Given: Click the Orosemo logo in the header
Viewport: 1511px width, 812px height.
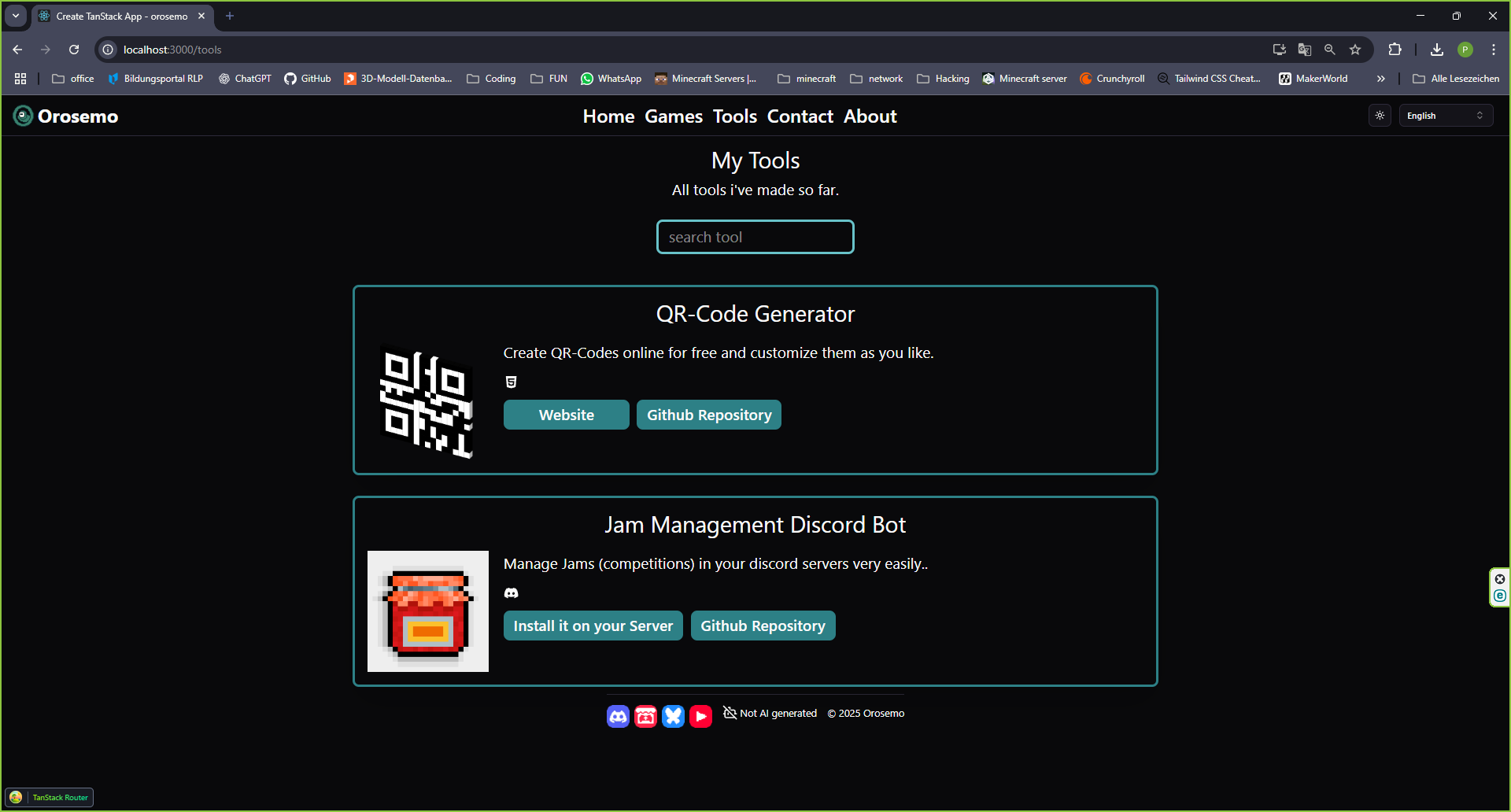Looking at the screenshot, I should [x=66, y=116].
